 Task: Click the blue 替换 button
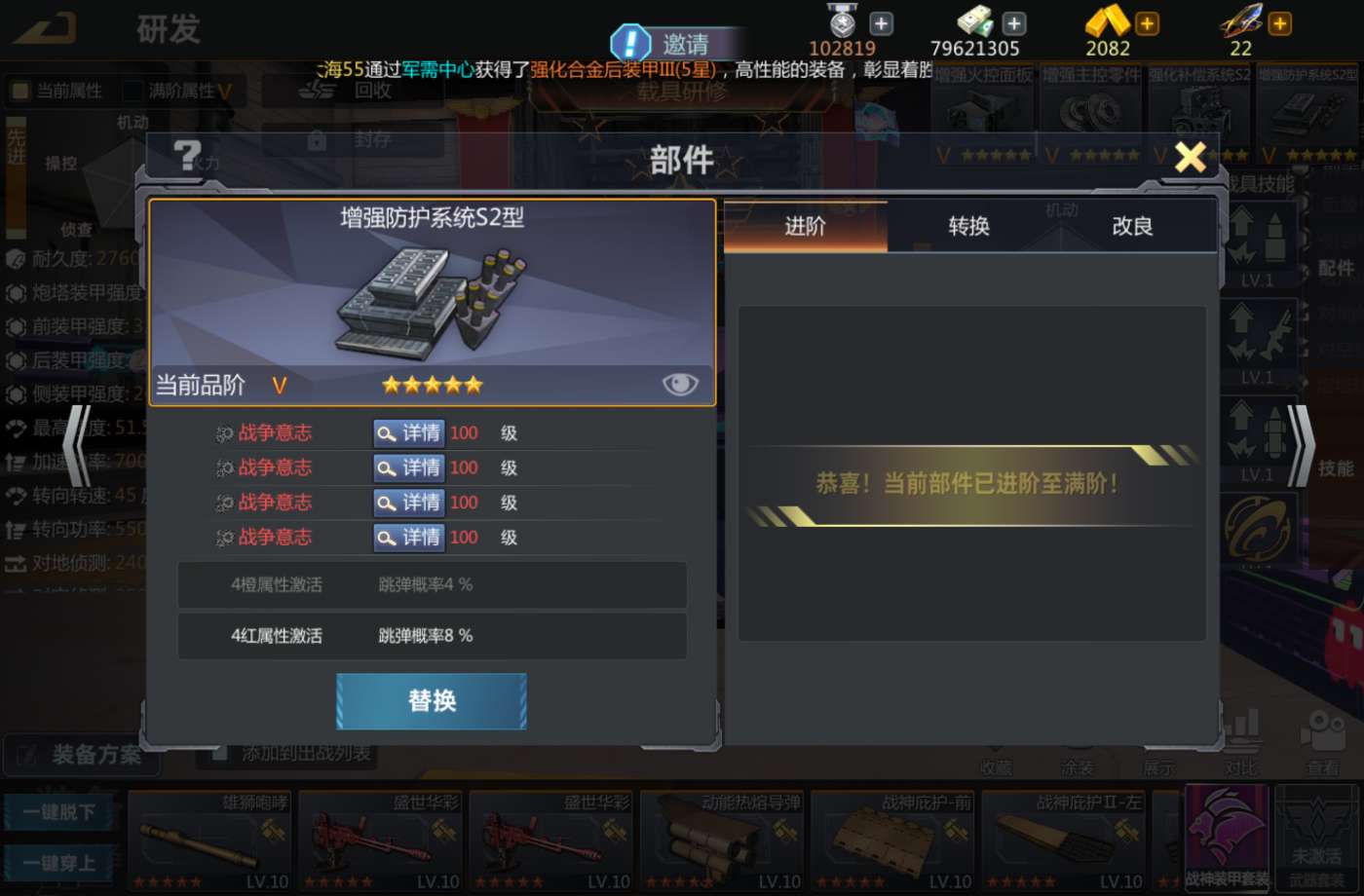(x=432, y=701)
